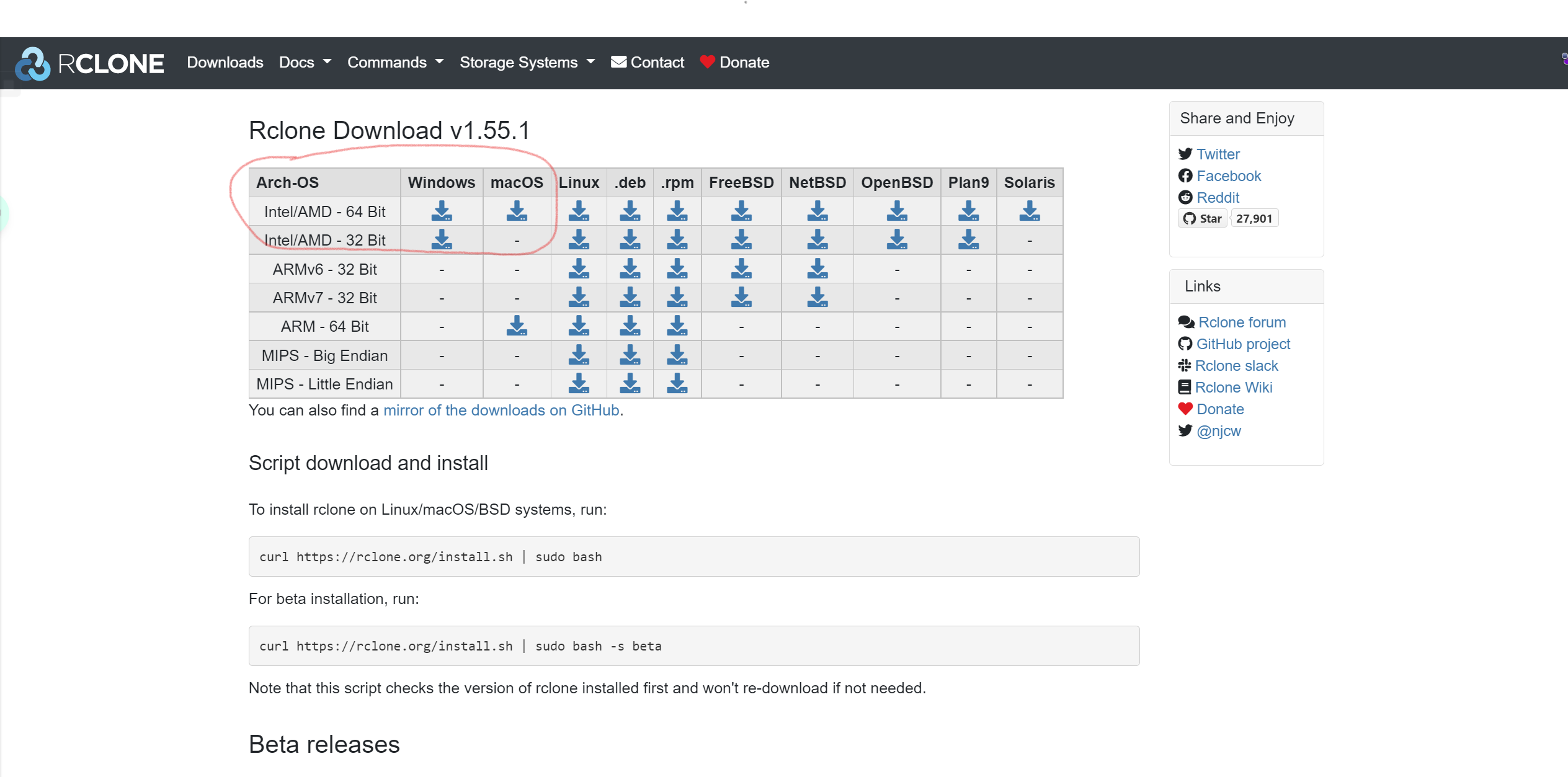
Task: Download macOS Intel/AMD 64 Bit build
Action: pos(517,211)
